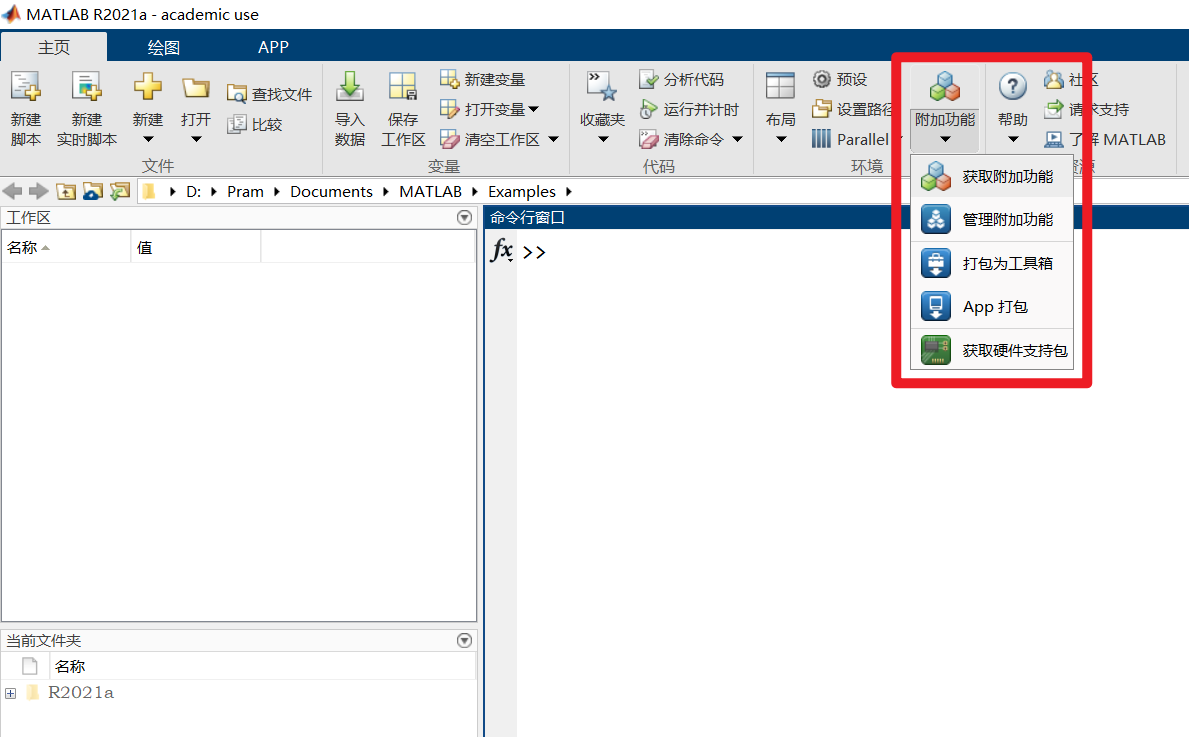
Task: Select 打包为工具箱 menu entry
Action: [992, 263]
